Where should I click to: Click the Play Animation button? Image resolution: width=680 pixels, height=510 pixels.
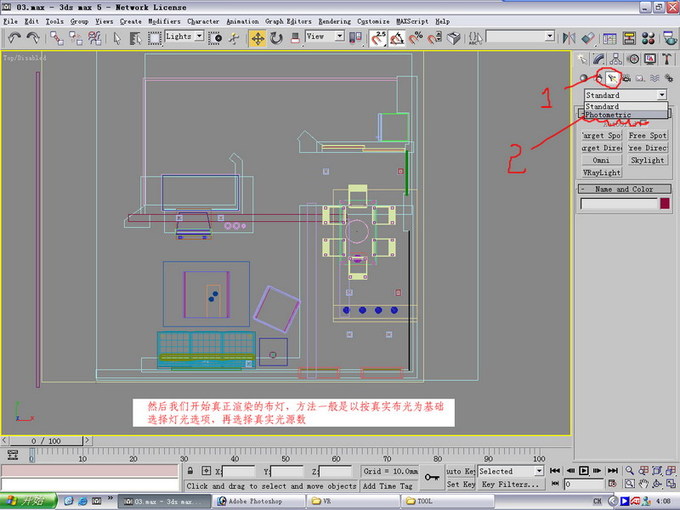coord(584,471)
